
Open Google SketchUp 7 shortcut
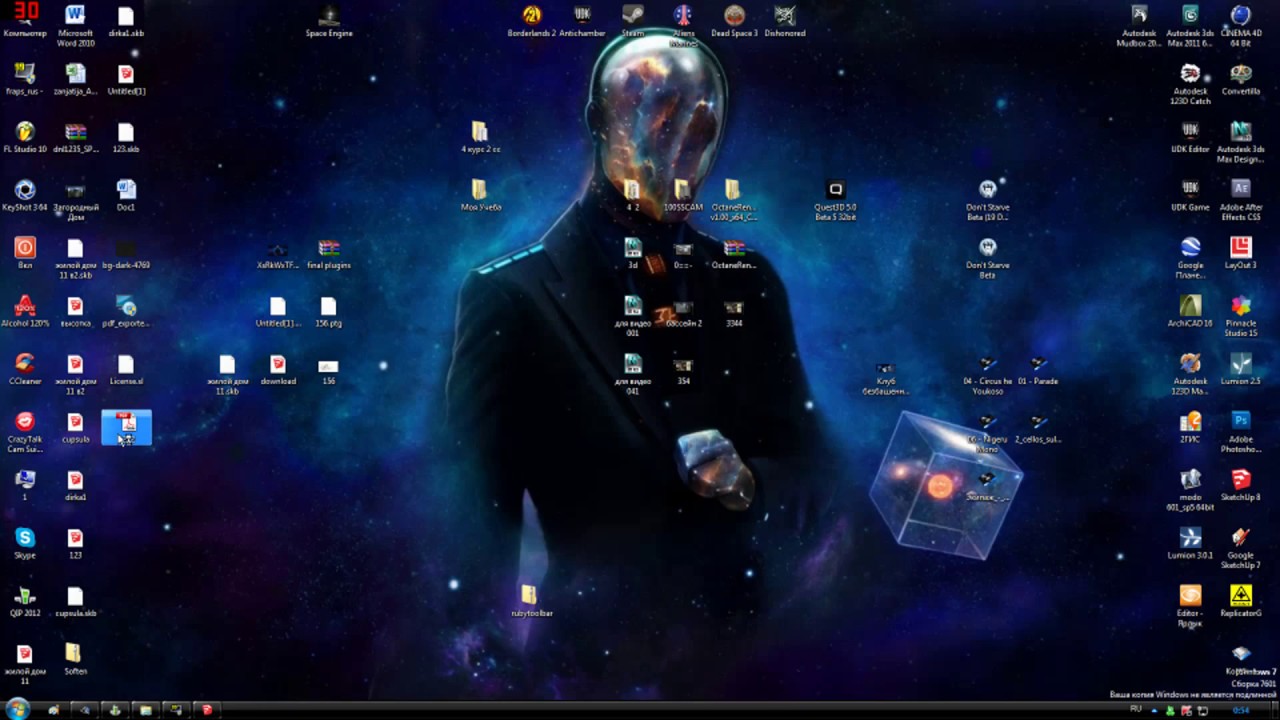point(1241,547)
